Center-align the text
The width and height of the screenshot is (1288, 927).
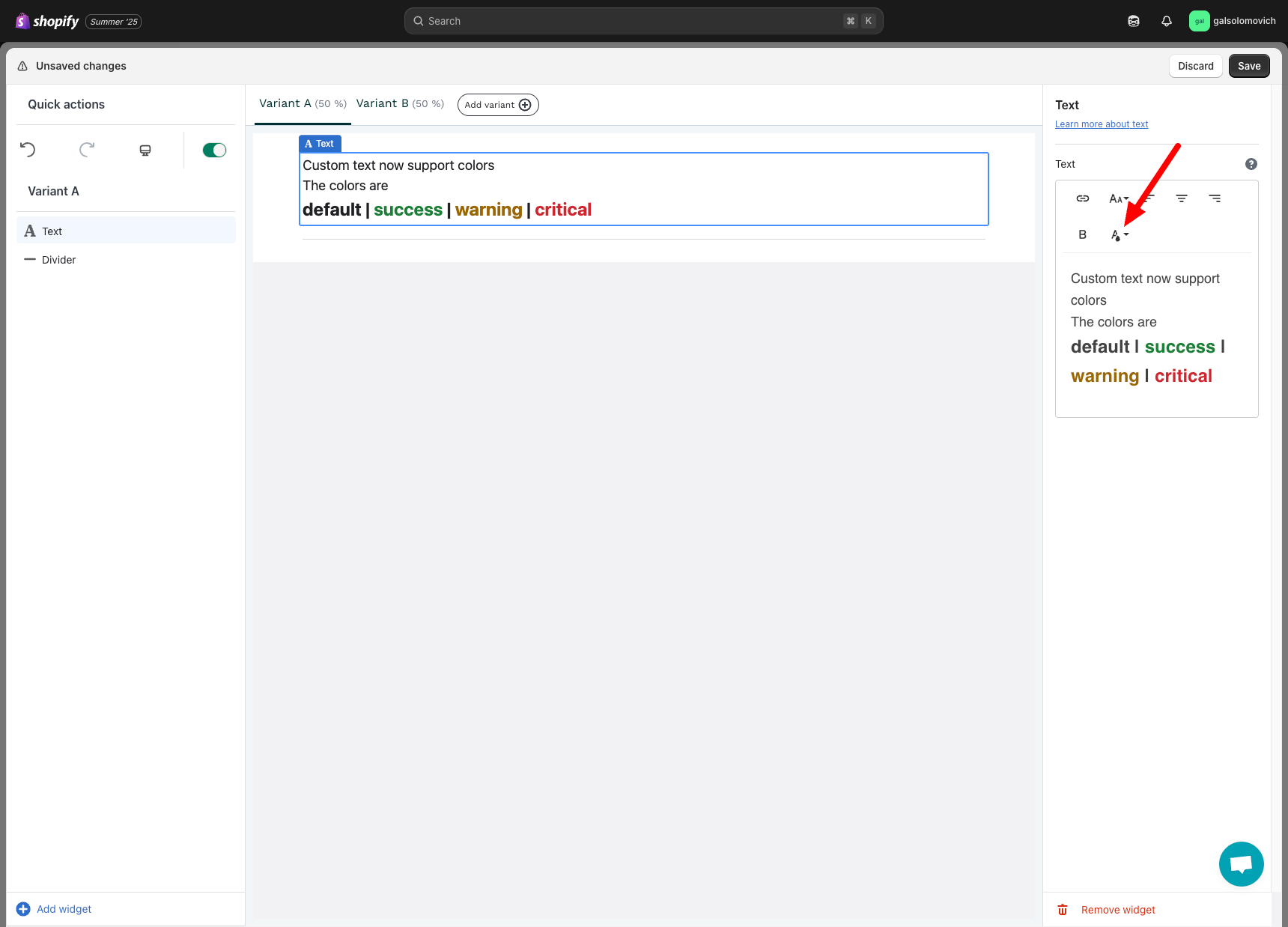tap(1182, 198)
